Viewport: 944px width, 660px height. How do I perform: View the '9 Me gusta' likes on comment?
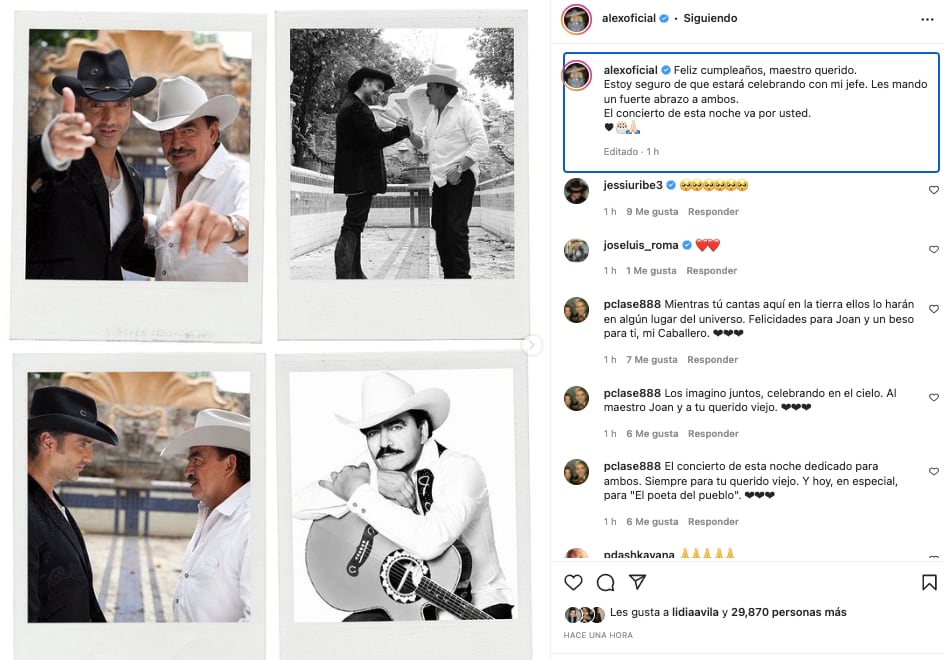tap(652, 212)
